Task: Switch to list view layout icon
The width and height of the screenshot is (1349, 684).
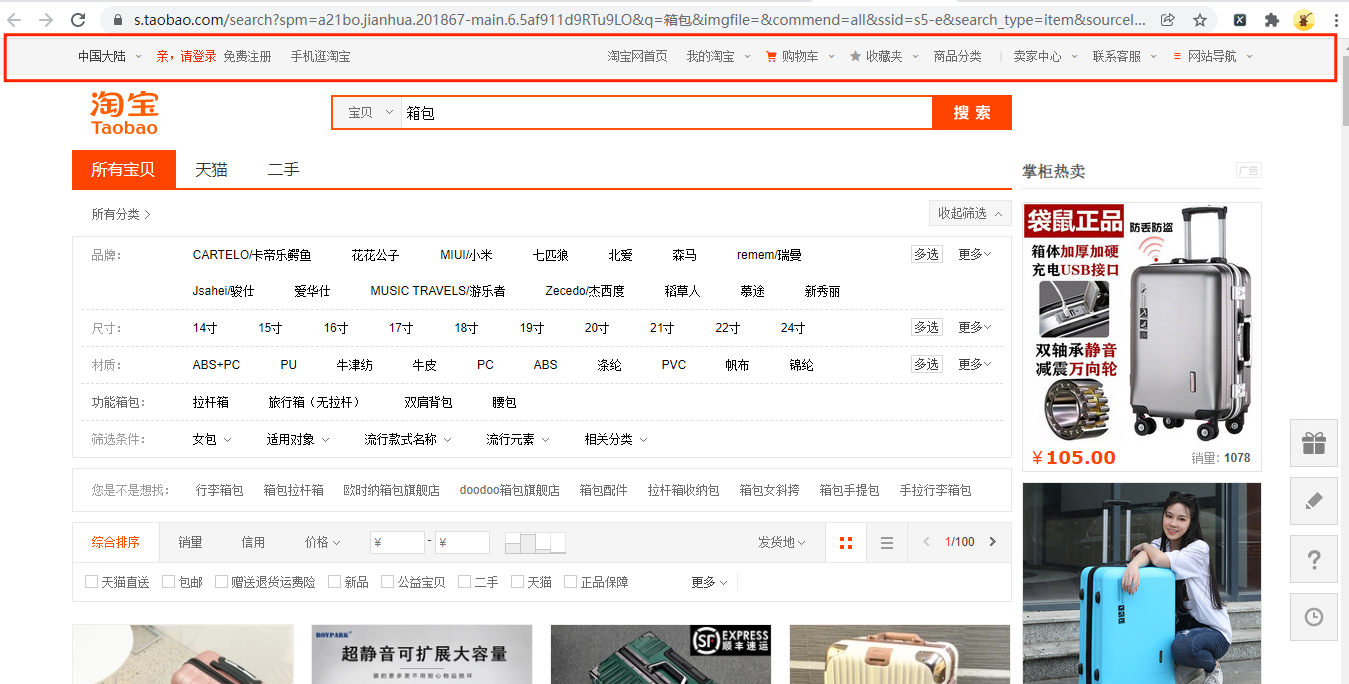Action: (886, 541)
